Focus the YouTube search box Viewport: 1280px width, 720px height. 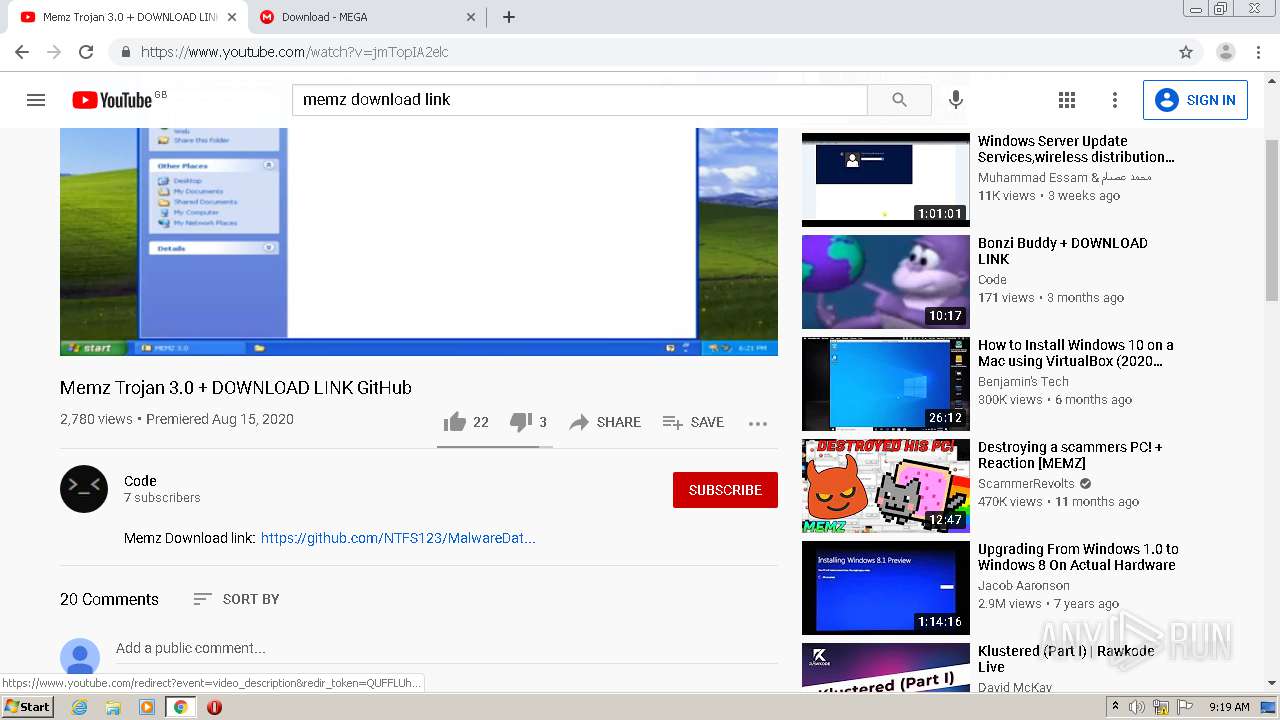pos(580,100)
